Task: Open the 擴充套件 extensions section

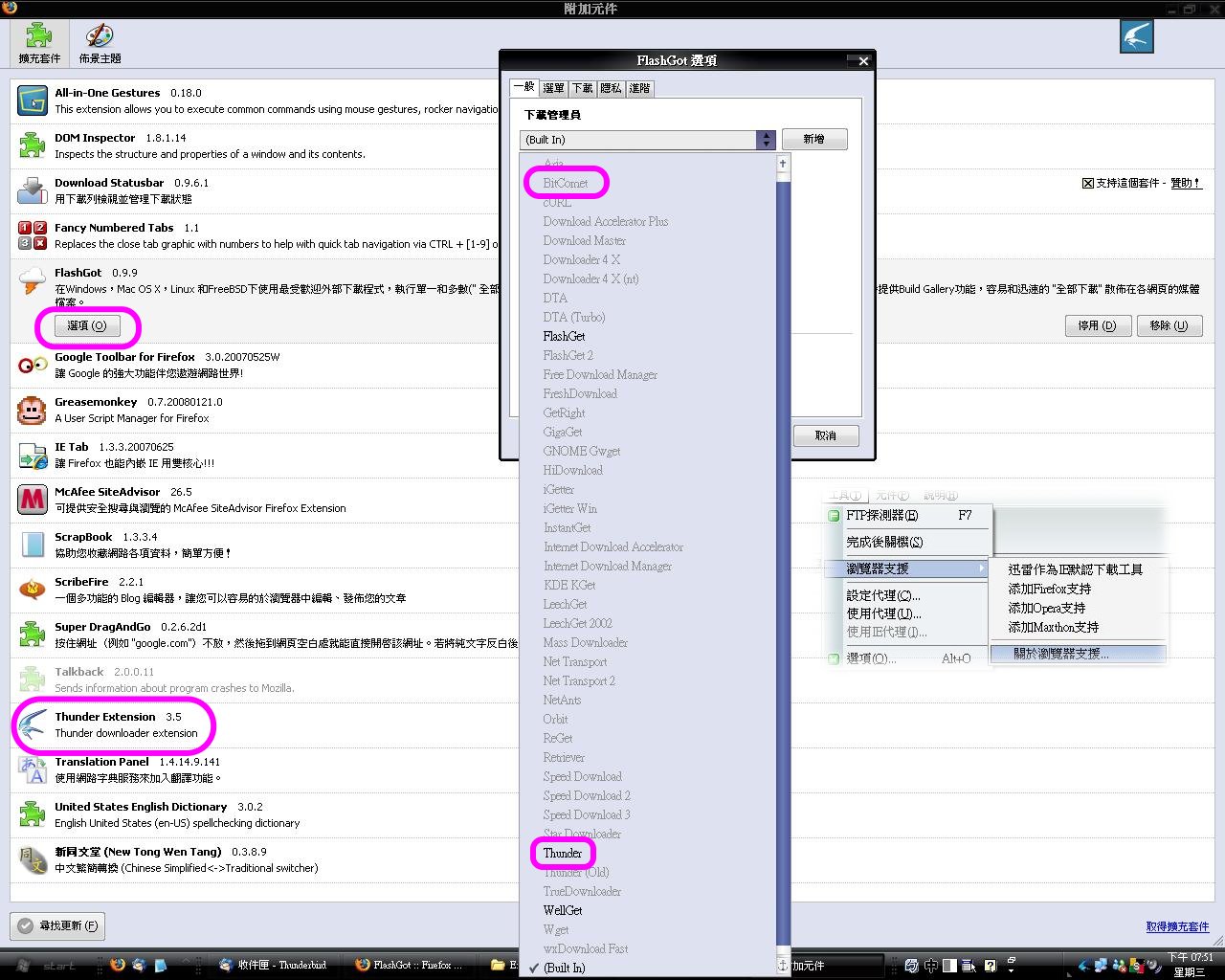Action: (x=39, y=43)
